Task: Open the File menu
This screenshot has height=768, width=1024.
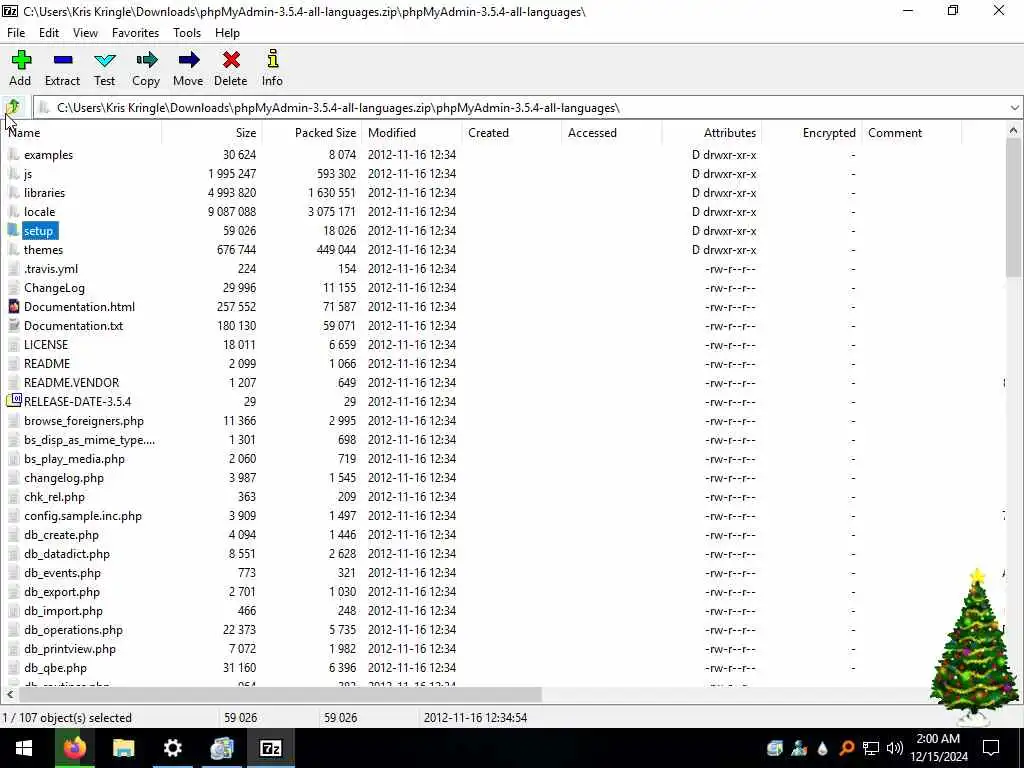Action: click(x=16, y=33)
